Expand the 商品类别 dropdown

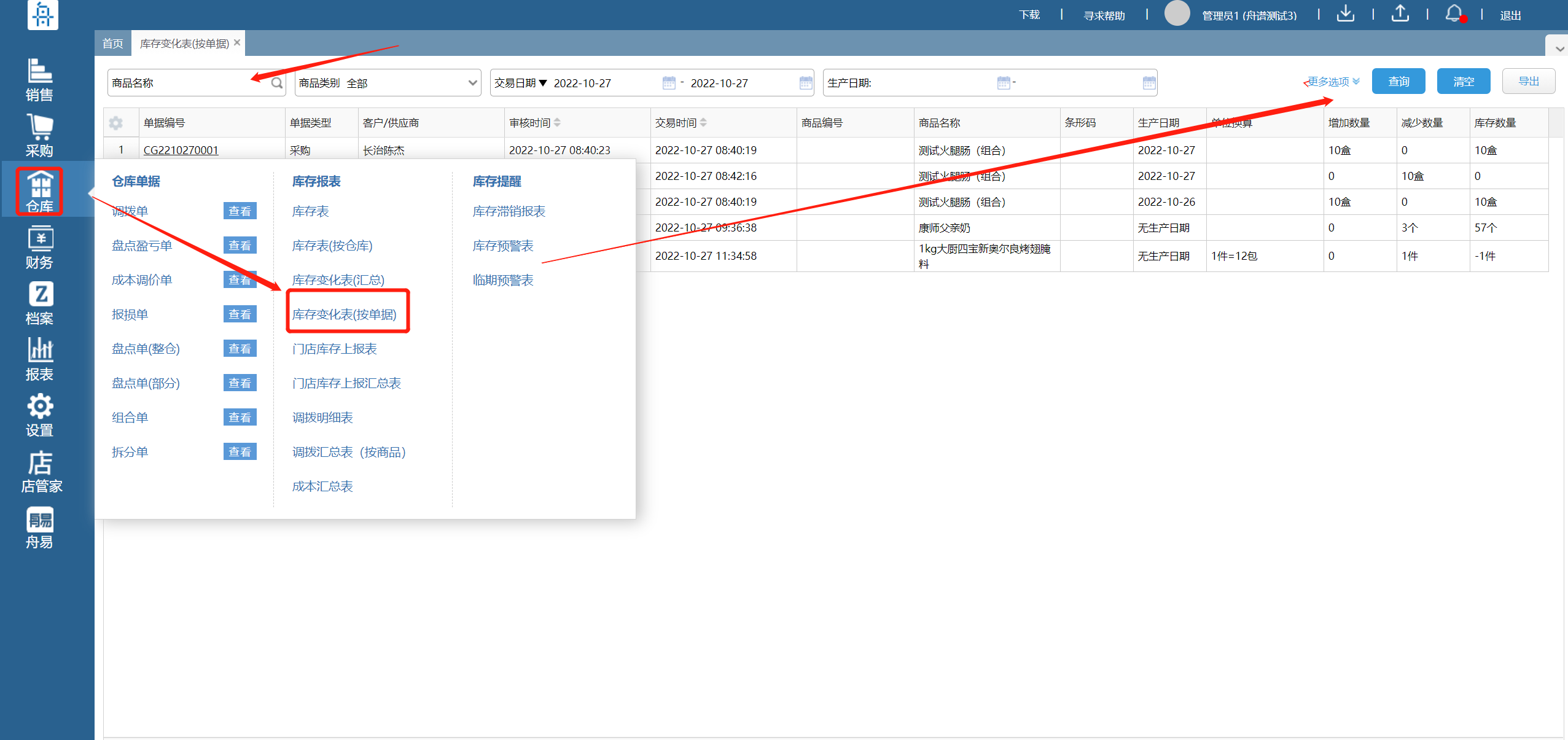[x=472, y=83]
